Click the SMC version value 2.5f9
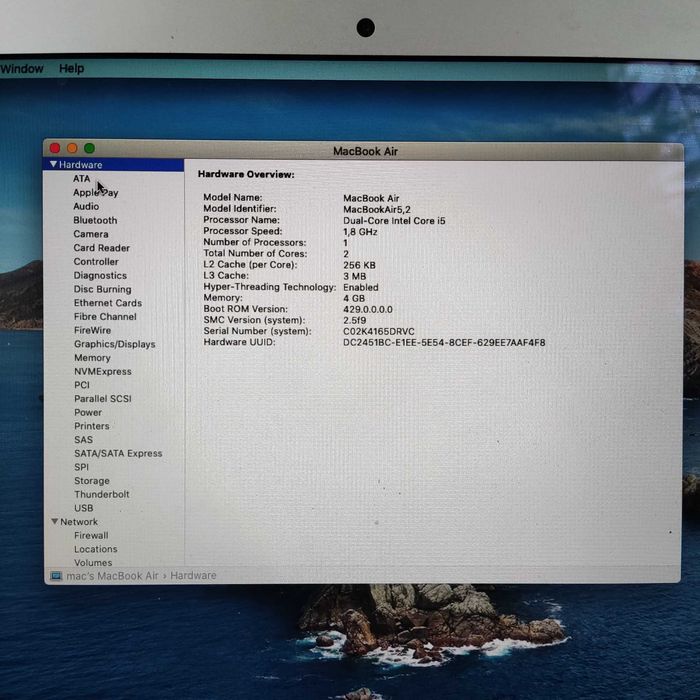This screenshot has width=700, height=700. pos(354,321)
